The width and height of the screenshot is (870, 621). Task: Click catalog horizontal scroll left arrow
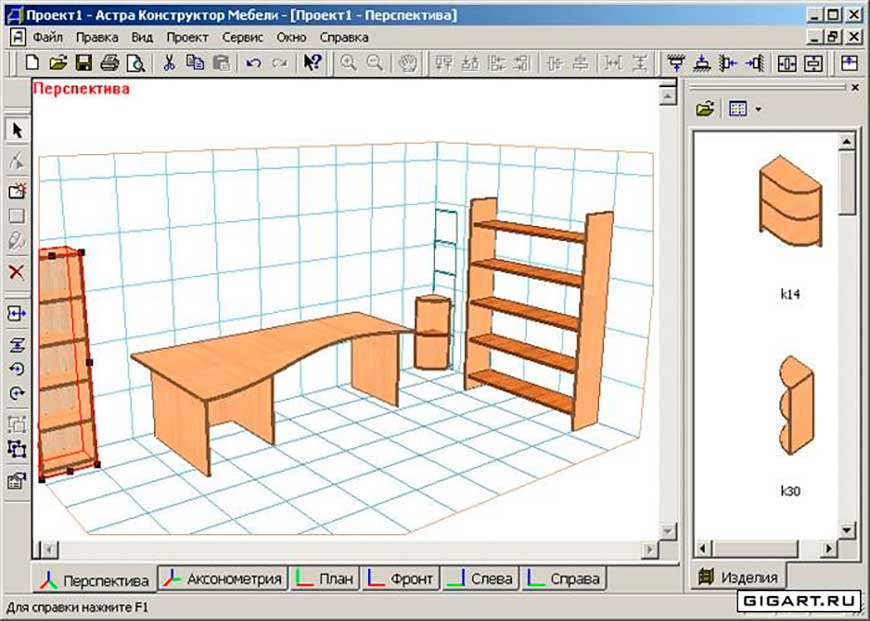pos(702,549)
